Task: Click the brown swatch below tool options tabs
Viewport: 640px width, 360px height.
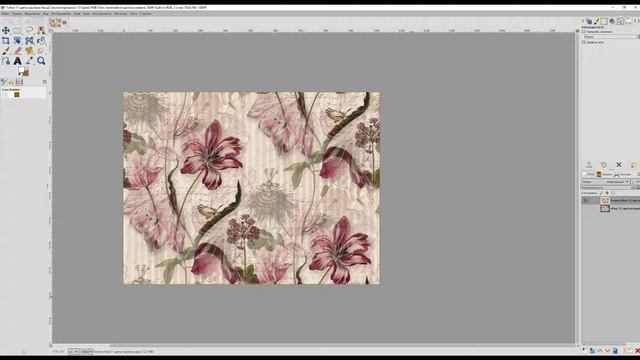Action: click(17, 95)
